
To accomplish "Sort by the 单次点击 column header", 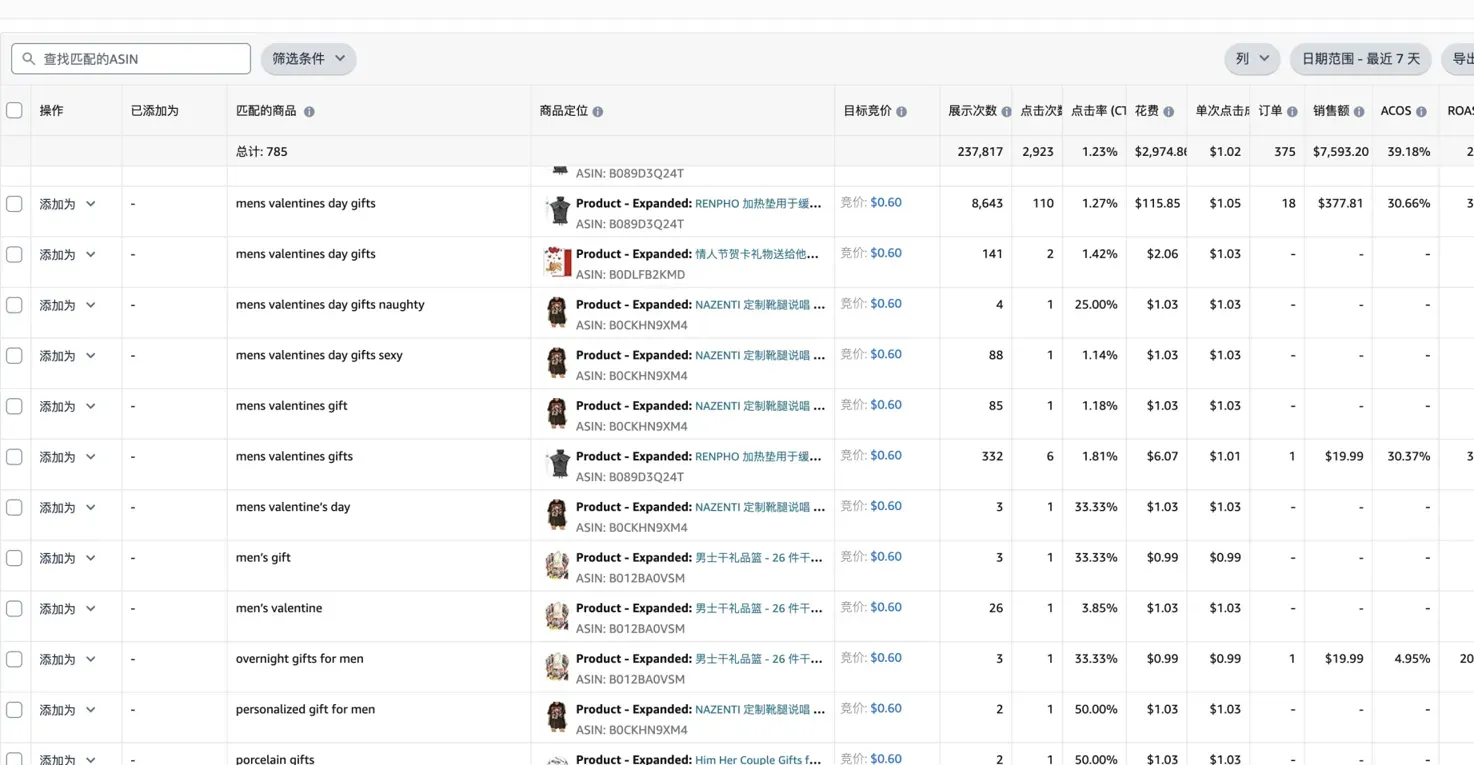I will pos(1222,111).
